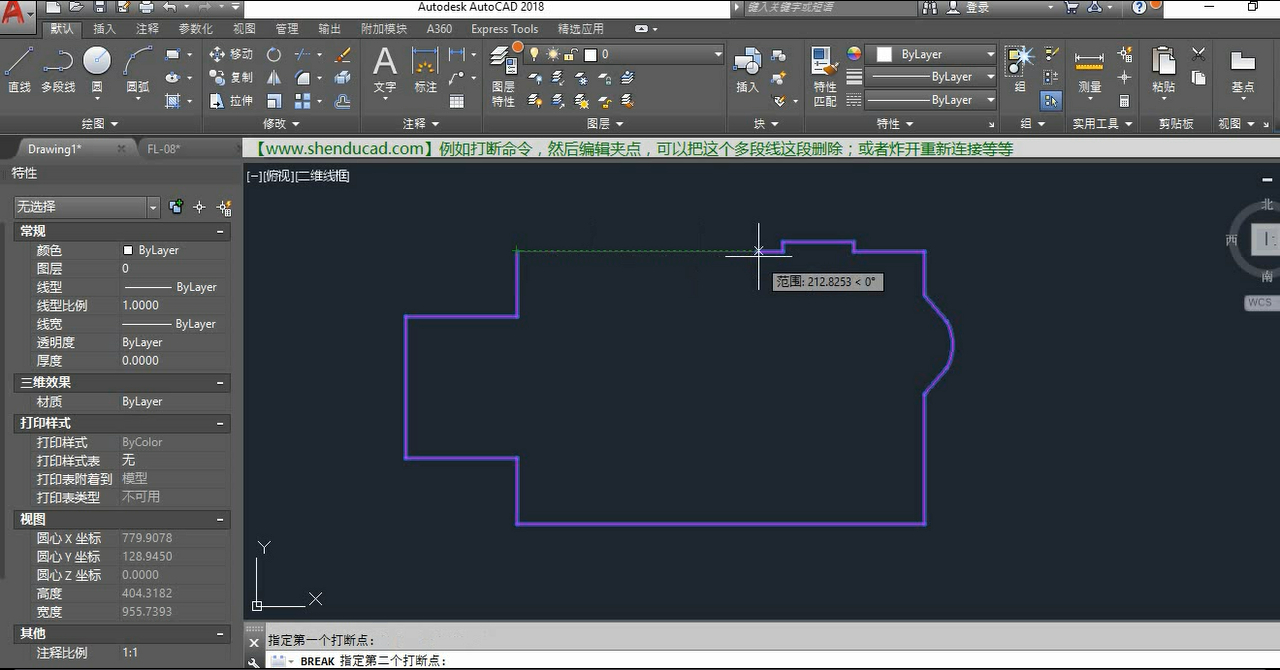Click the keyword search input field
This screenshot has height=670, width=1280.
830,7
